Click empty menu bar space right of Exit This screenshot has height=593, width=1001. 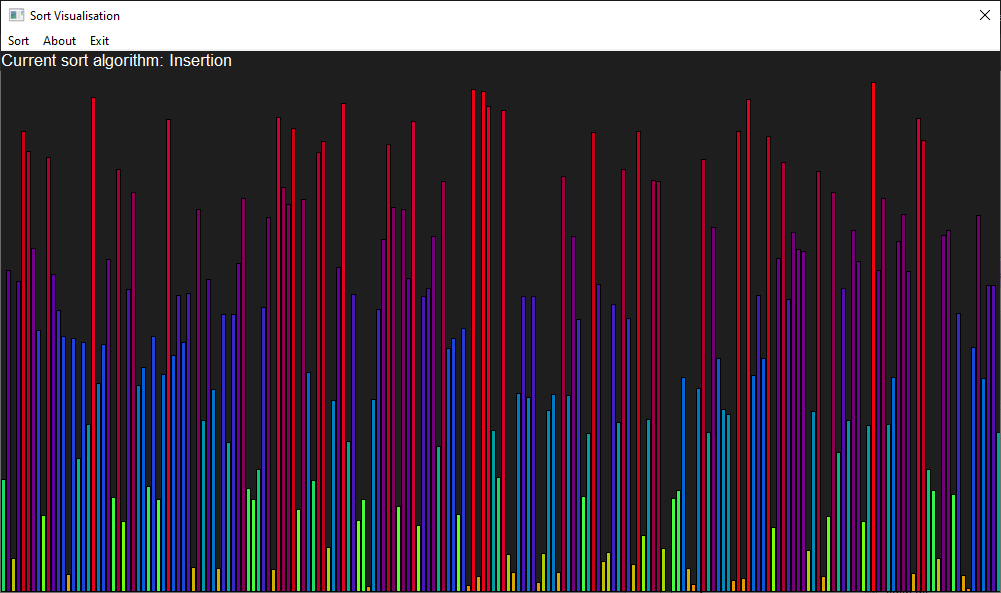tap(500, 41)
